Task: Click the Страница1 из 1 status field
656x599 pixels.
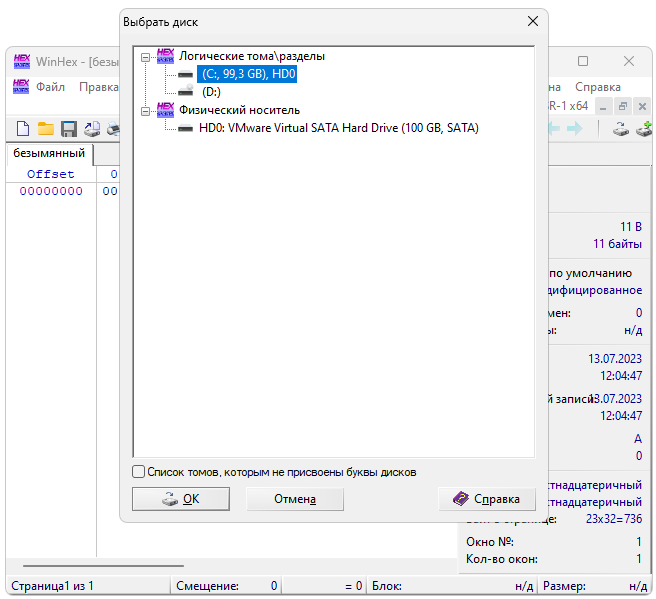Action: click(x=88, y=586)
